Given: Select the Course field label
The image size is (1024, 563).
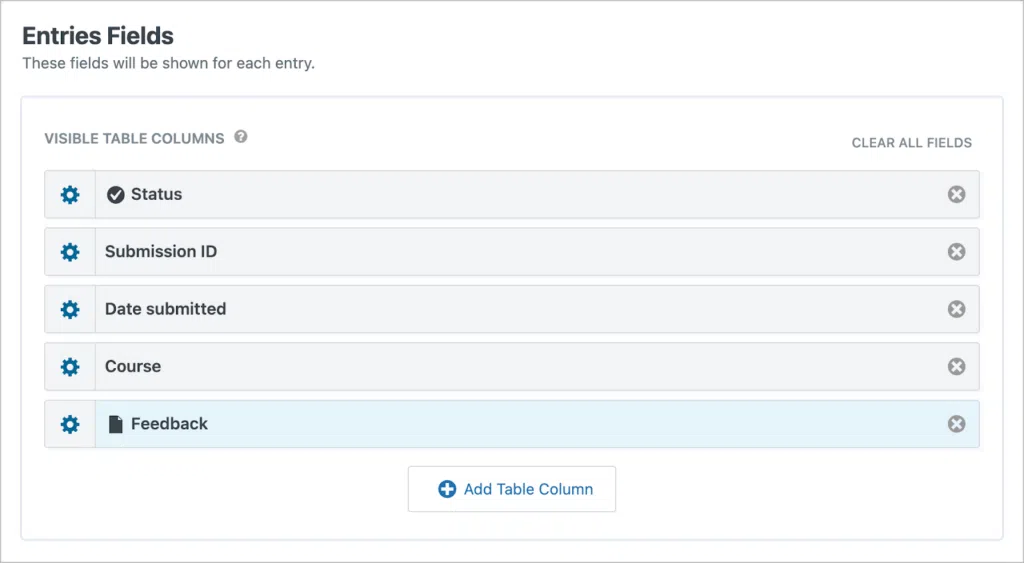Looking at the screenshot, I should (x=133, y=366).
